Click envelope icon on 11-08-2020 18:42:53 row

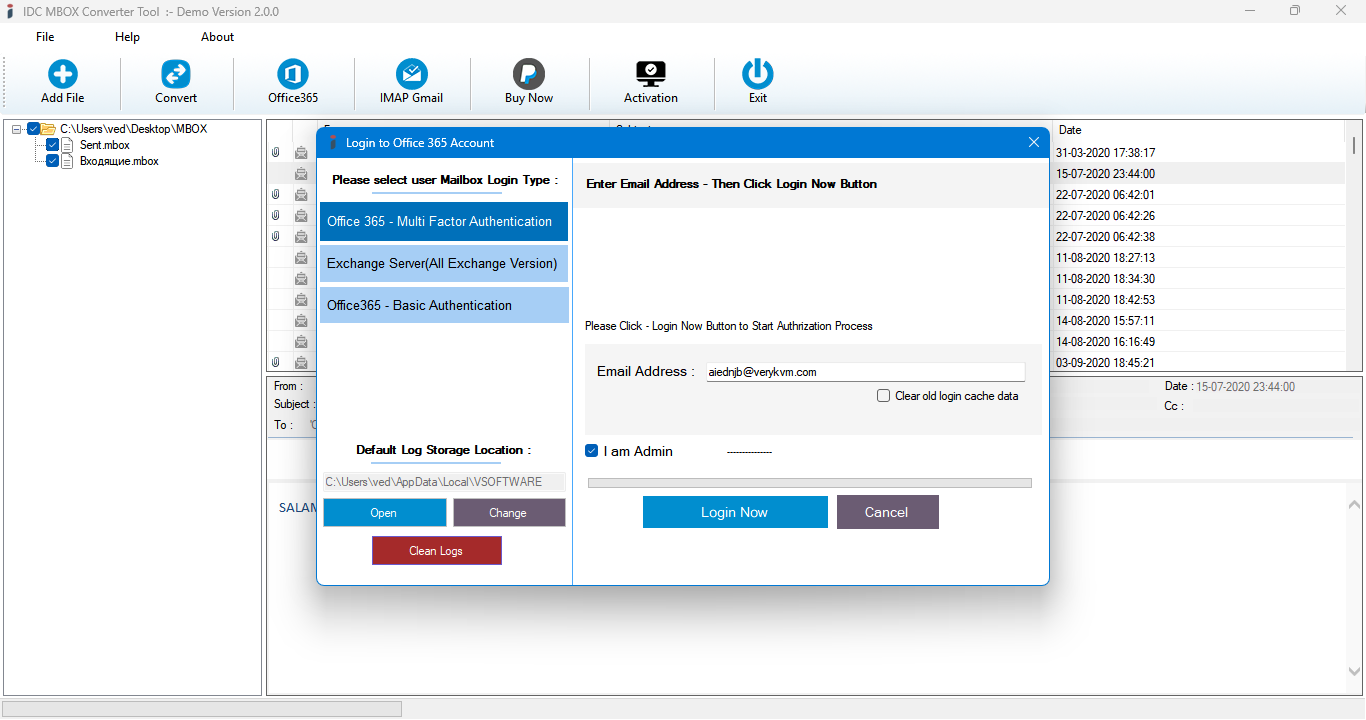[x=301, y=300]
